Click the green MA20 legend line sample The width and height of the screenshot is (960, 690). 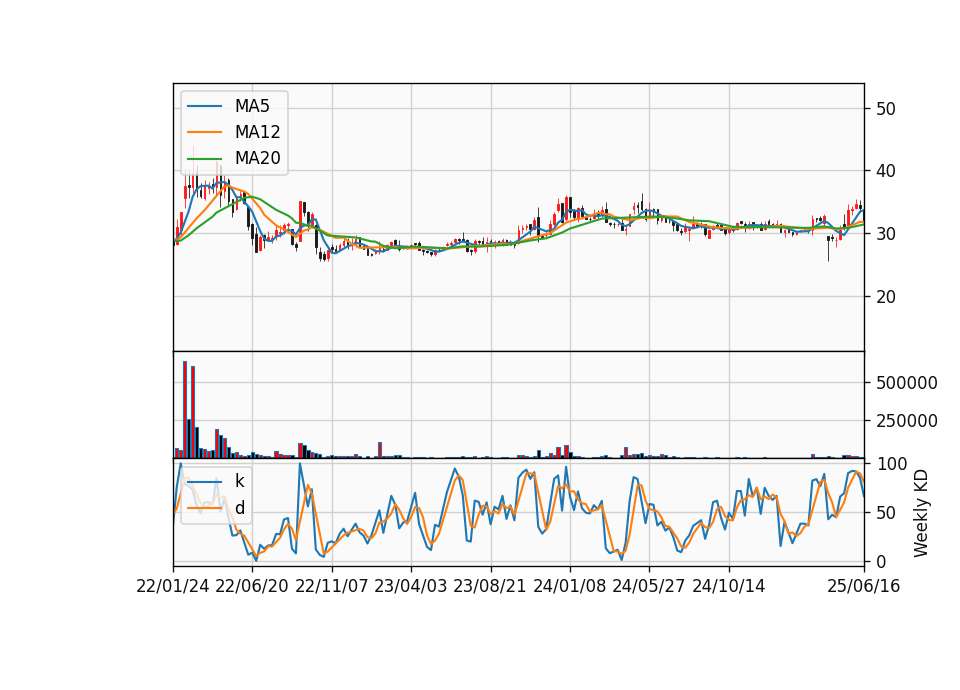coord(204,159)
